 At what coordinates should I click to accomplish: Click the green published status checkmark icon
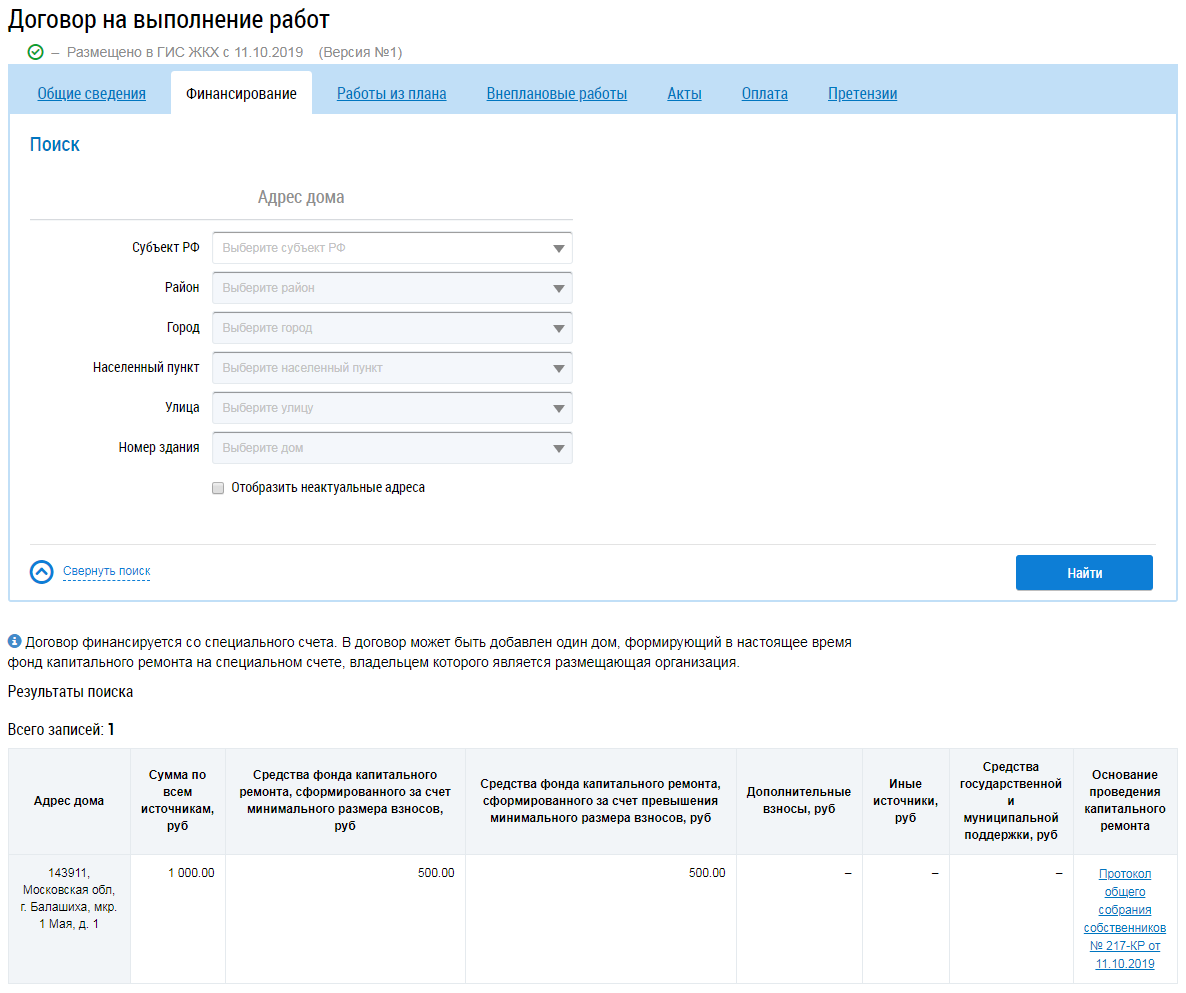click(36, 52)
